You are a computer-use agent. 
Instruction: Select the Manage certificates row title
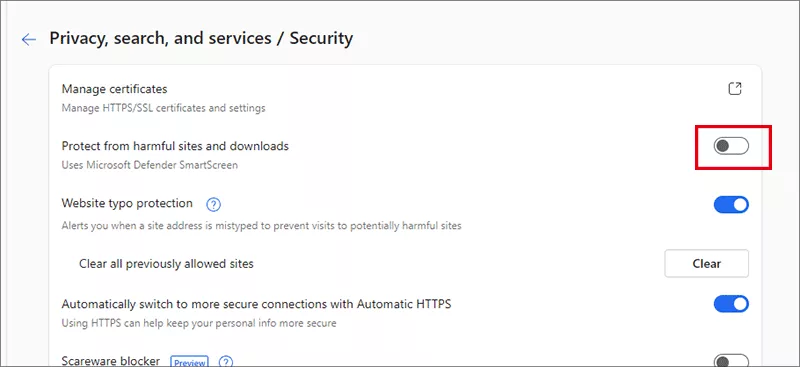(114, 89)
